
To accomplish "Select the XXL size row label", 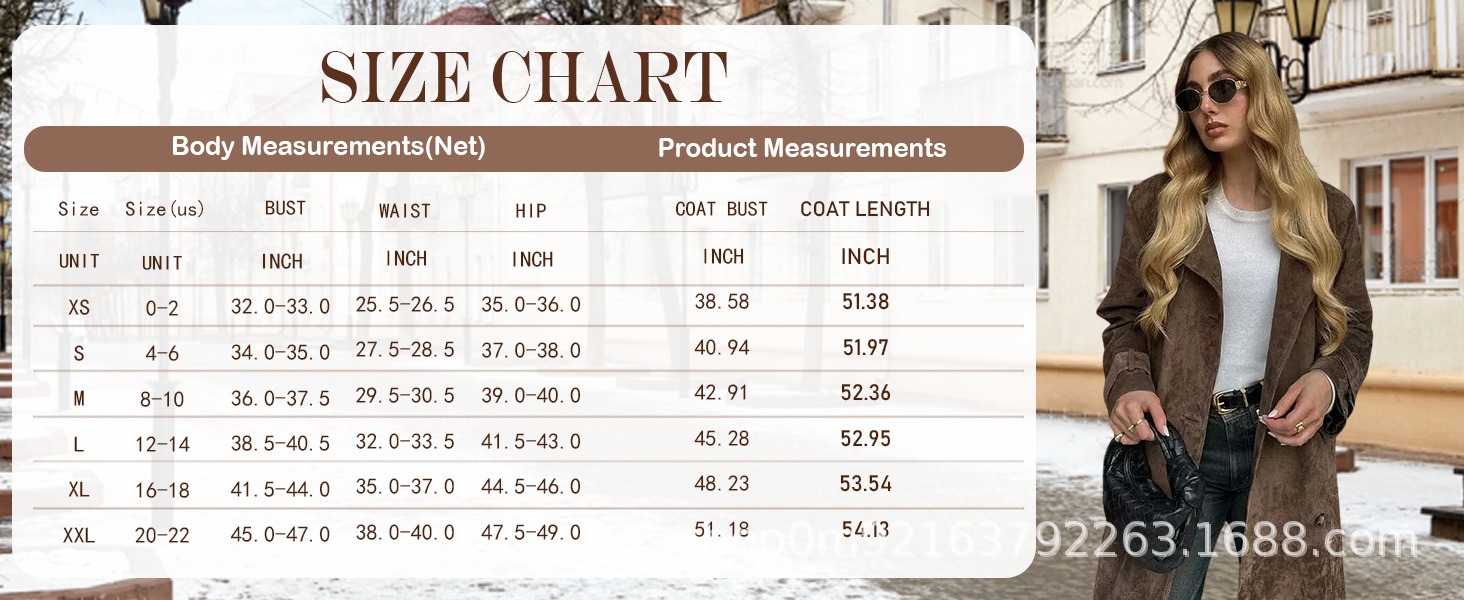I will [x=79, y=536].
